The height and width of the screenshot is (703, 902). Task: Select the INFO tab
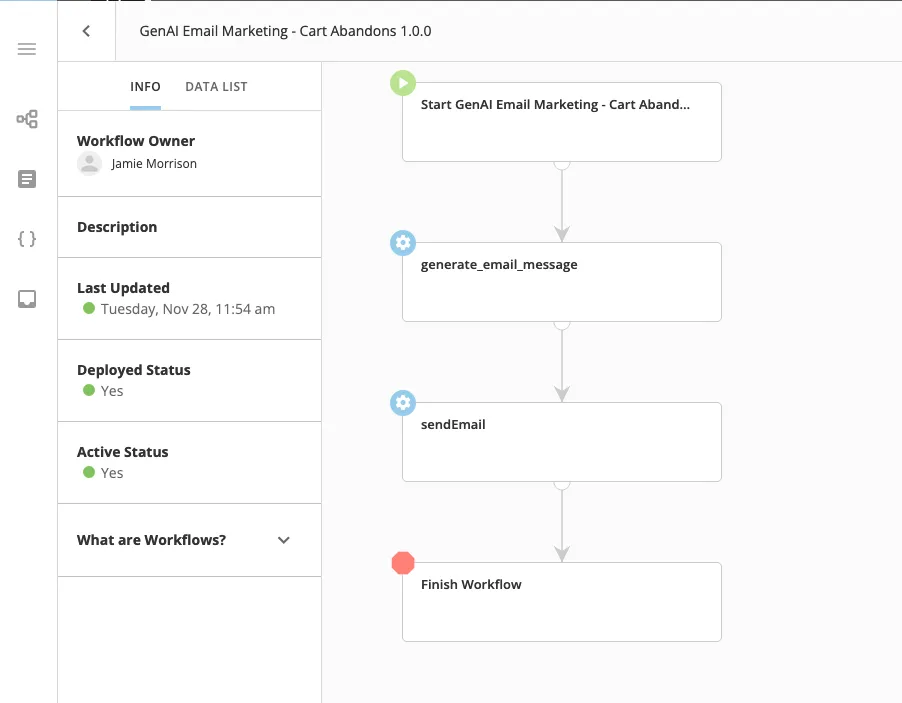pos(145,87)
